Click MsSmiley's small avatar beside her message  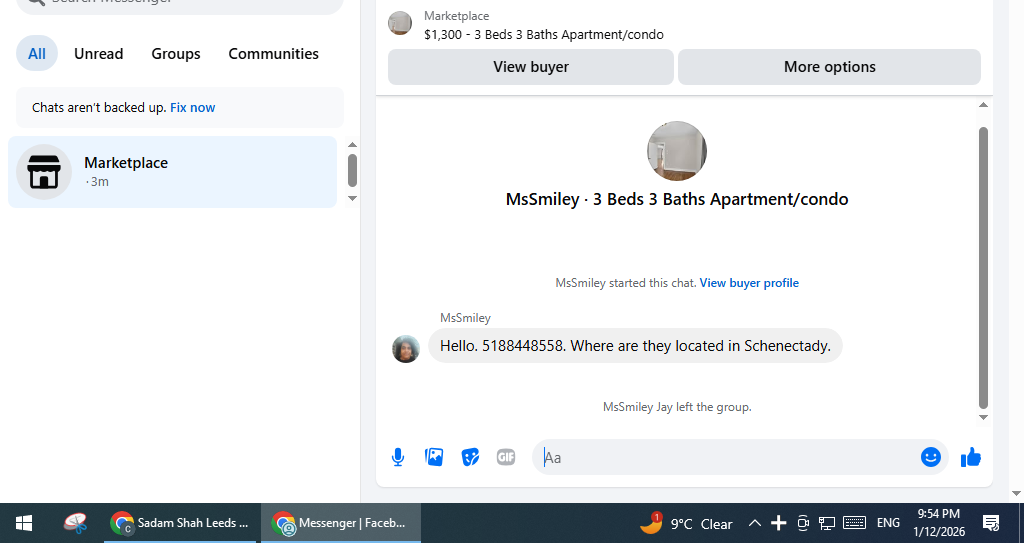[x=406, y=349]
